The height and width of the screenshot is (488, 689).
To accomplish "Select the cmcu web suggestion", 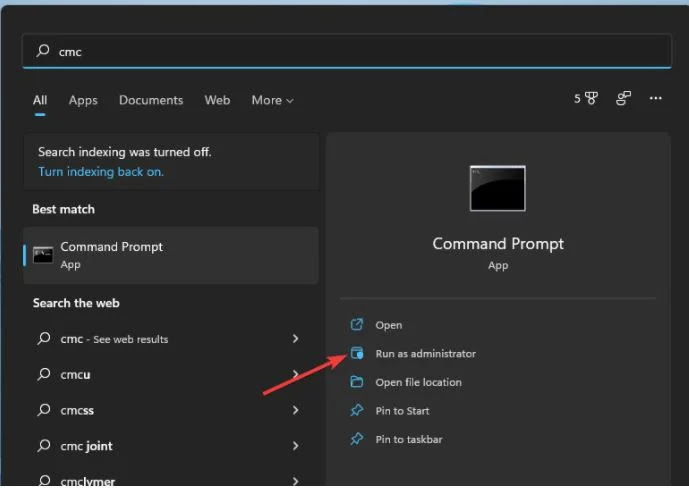I will pos(171,375).
